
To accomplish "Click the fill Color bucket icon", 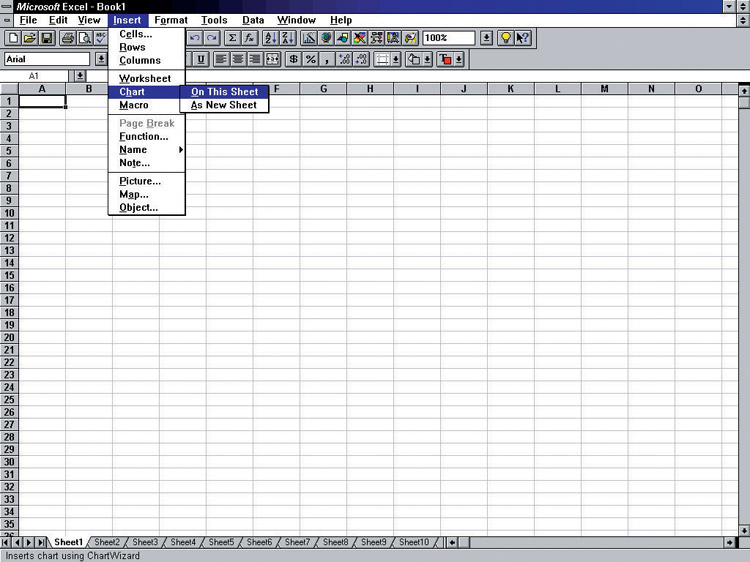I will (414, 59).
